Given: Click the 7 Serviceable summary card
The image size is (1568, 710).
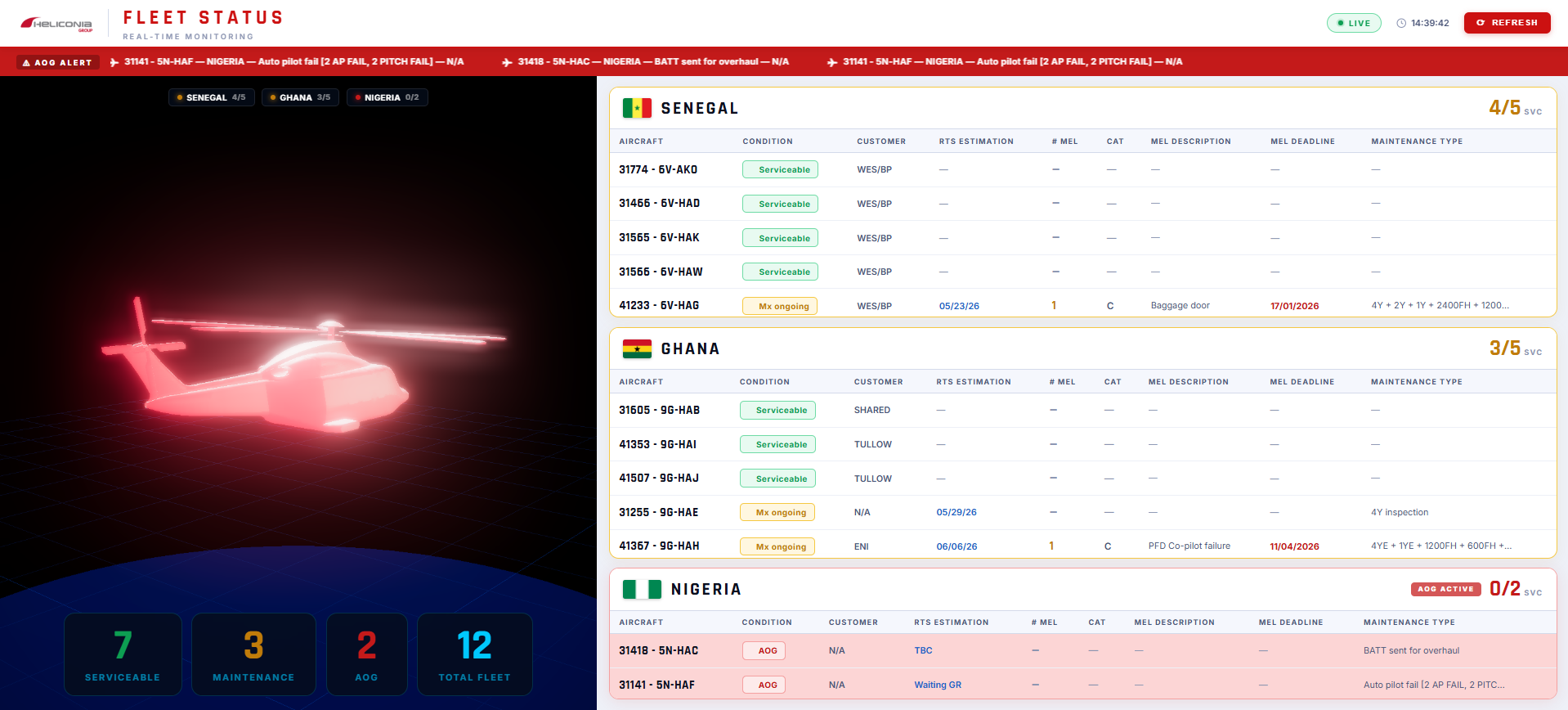Looking at the screenshot, I should [x=123, y=654].
